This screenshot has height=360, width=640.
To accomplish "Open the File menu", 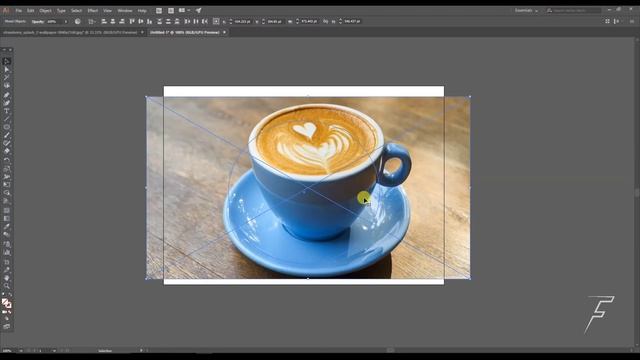I will (19, 10).
